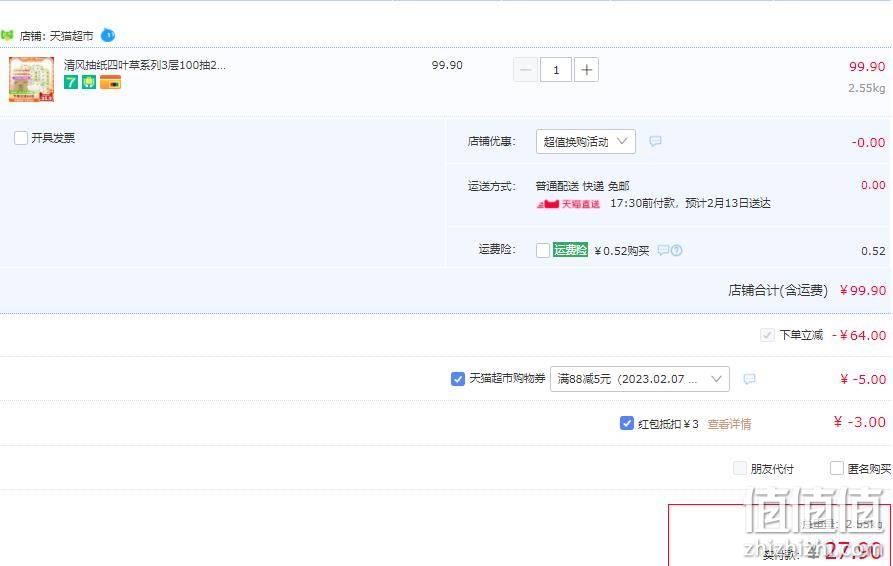Click the question mark help icon for 运费险
The height and width of the screenshot is (566, 893).
[676, 250]
